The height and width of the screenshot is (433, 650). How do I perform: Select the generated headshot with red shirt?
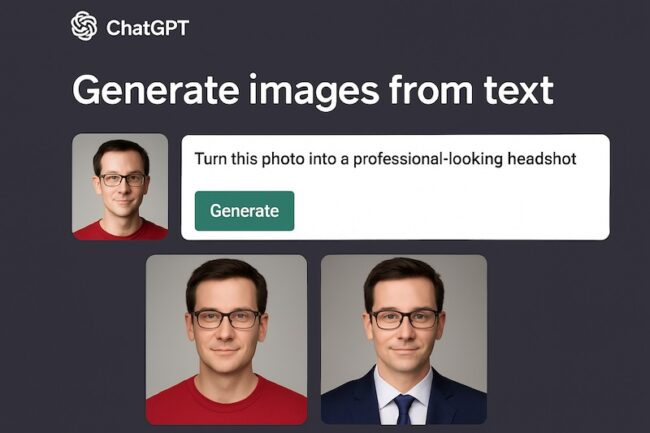227,339
